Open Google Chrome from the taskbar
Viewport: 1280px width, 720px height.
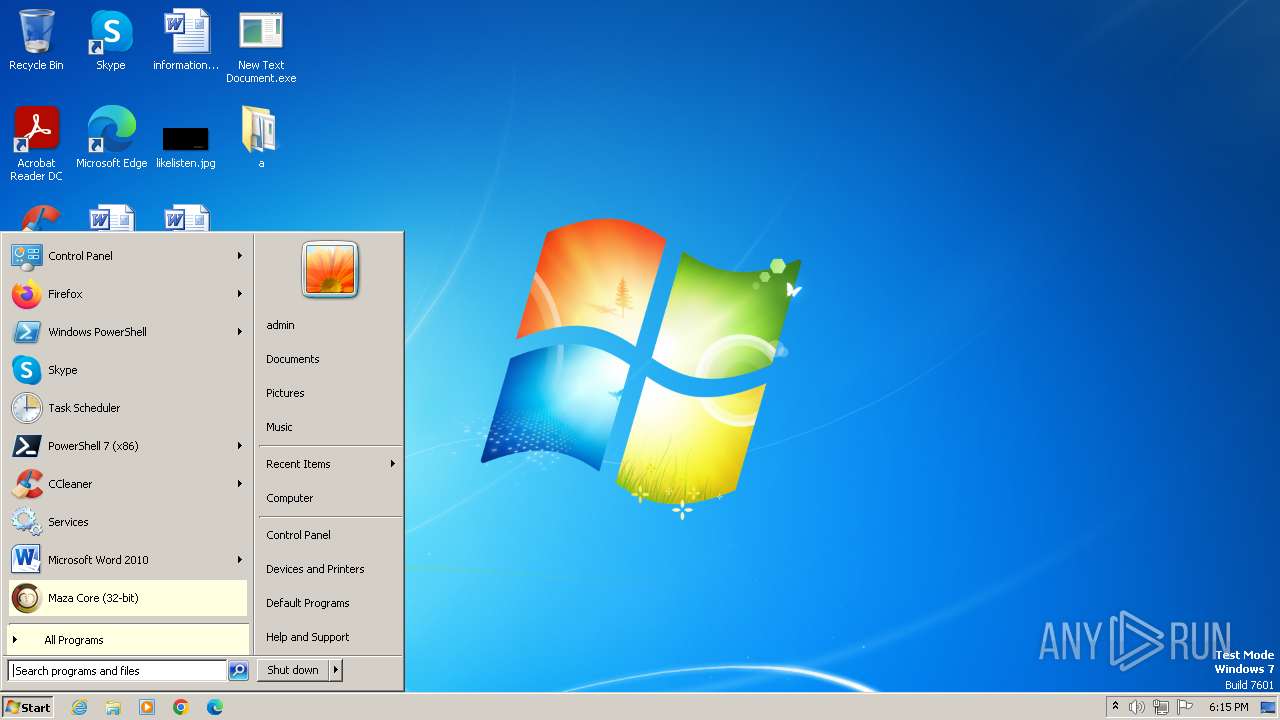click(x=181, y=707)
